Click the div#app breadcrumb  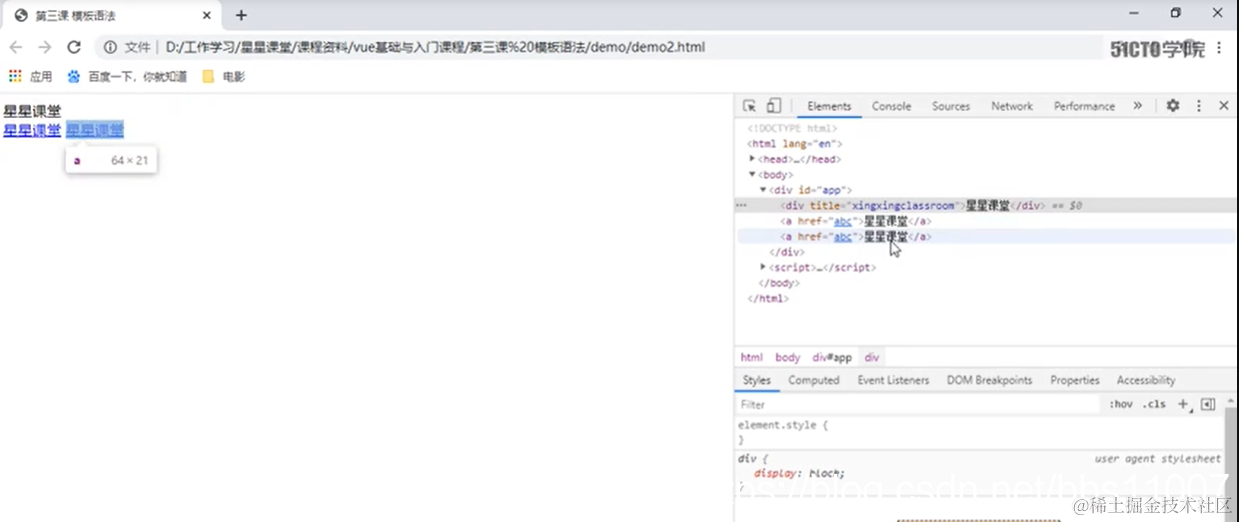coord(832,357)
